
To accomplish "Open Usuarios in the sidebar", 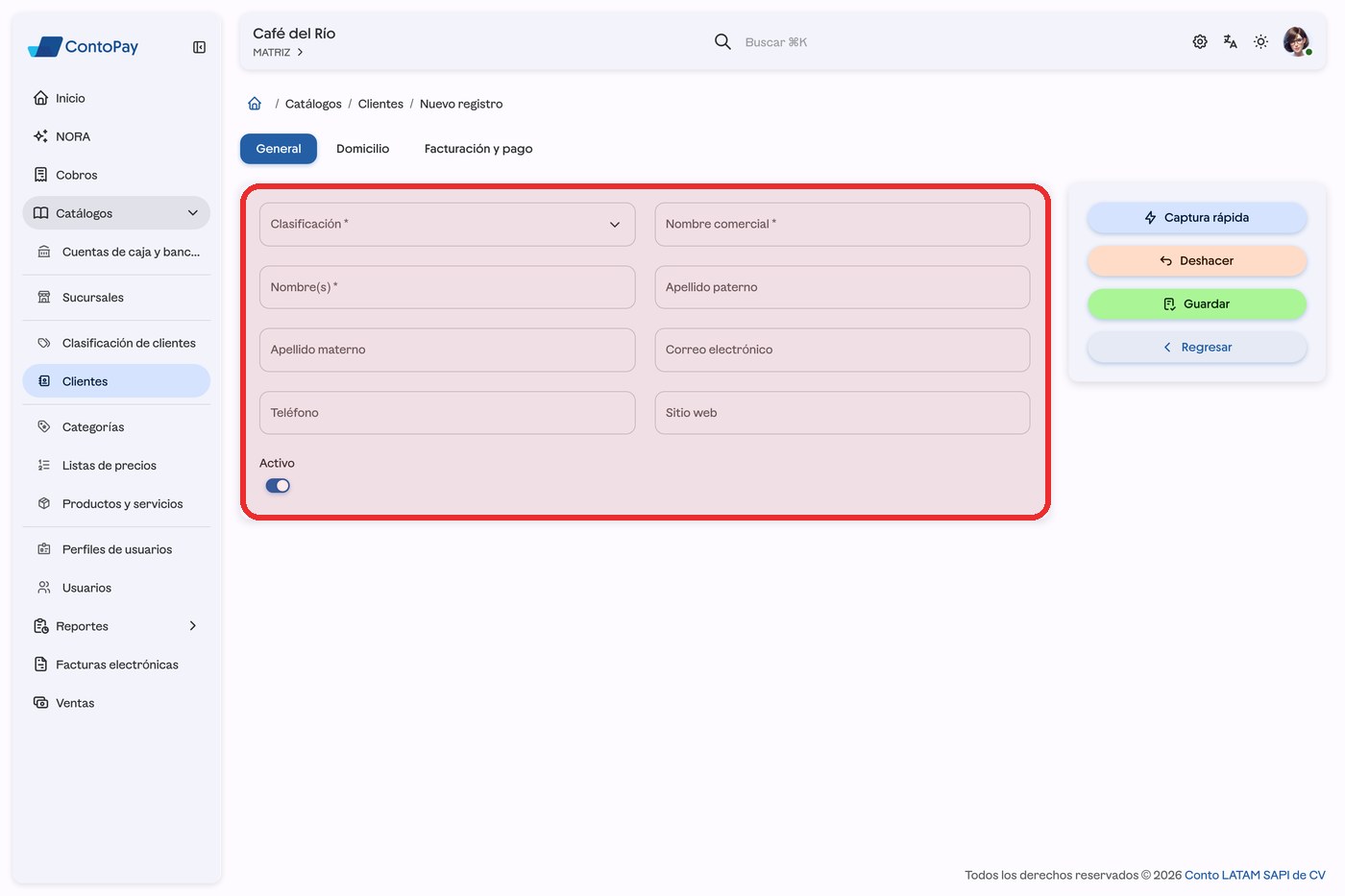I will pyautogui.click(x=116, y=588).
